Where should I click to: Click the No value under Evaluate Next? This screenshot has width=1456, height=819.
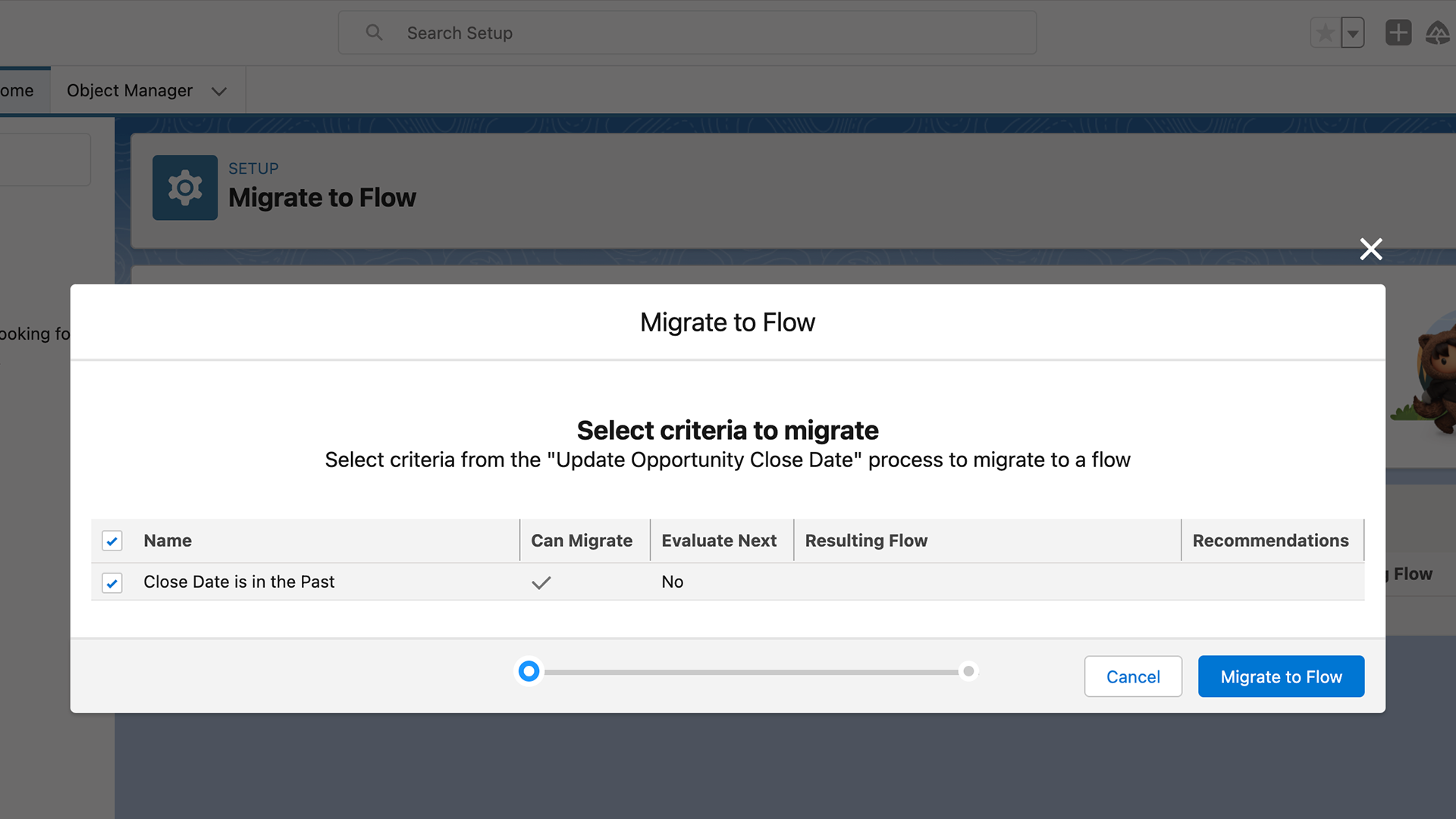pos(672,582)
